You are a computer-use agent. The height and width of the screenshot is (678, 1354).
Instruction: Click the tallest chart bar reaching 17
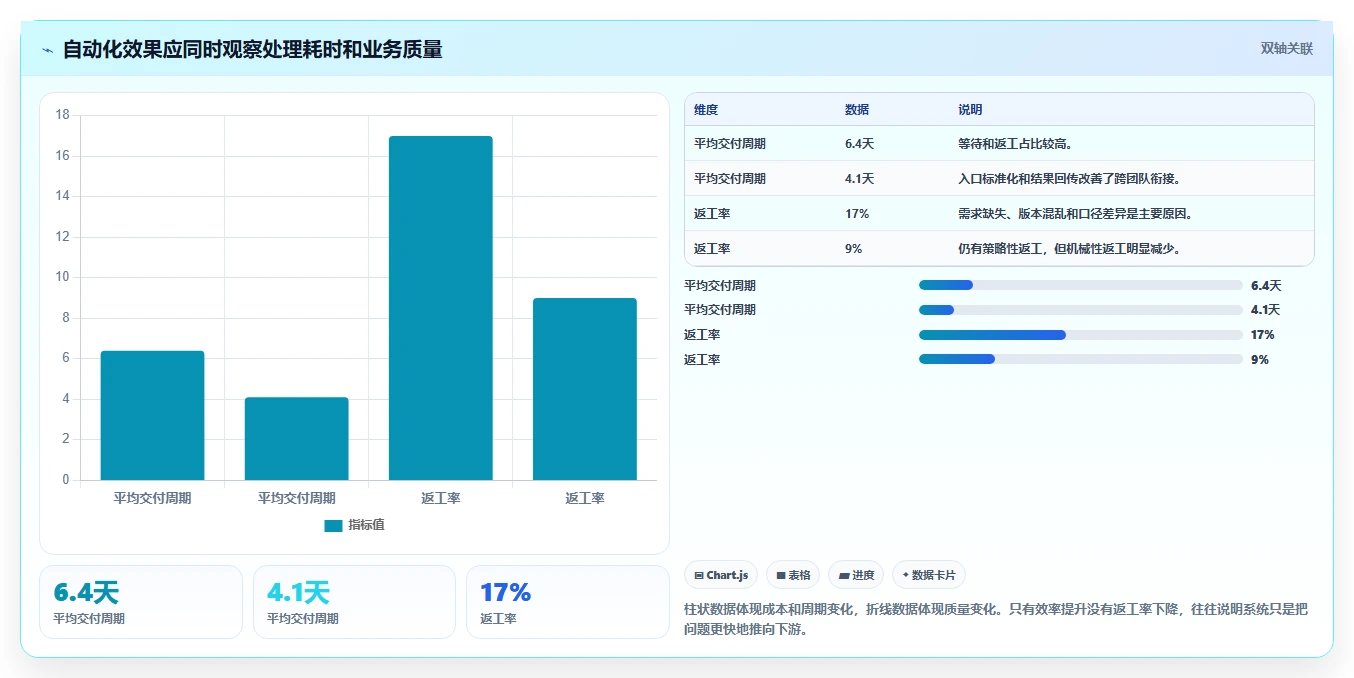point(441,308)
